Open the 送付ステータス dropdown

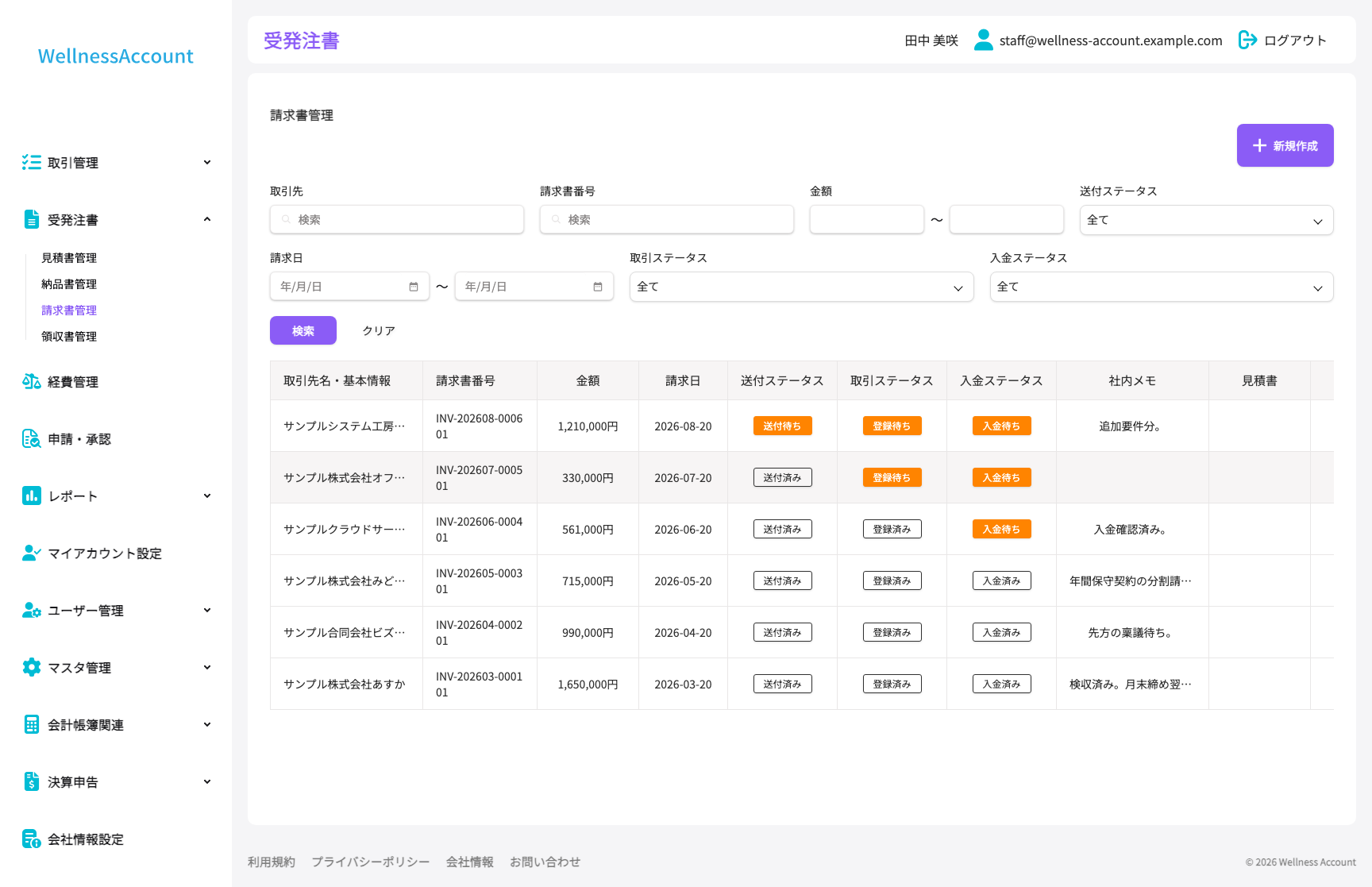coord(1206,220)
